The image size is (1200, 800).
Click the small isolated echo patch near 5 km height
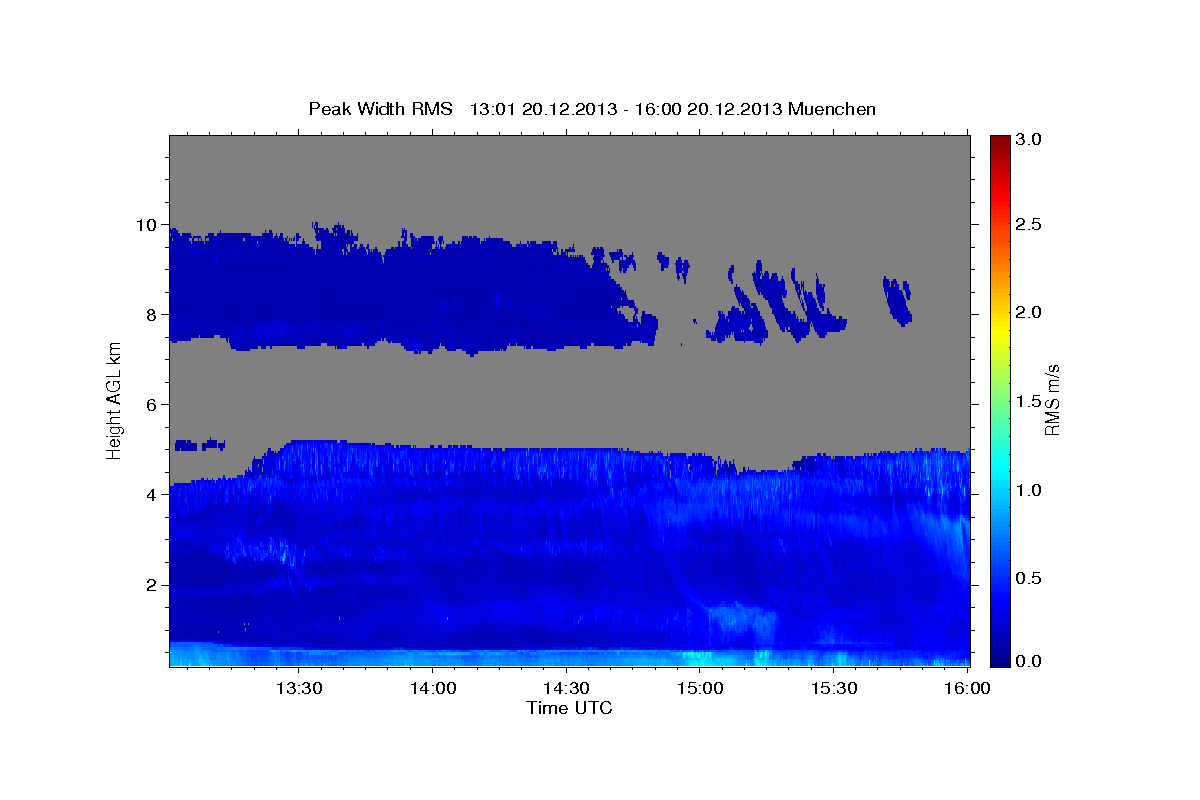click(200, 444)
